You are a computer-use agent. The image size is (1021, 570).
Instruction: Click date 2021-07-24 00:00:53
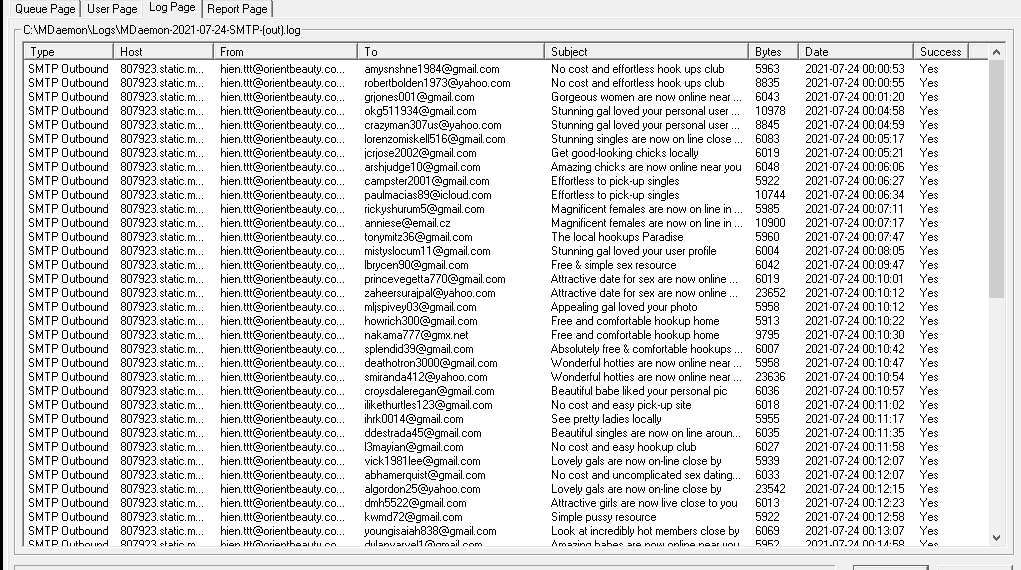point(854,69)
